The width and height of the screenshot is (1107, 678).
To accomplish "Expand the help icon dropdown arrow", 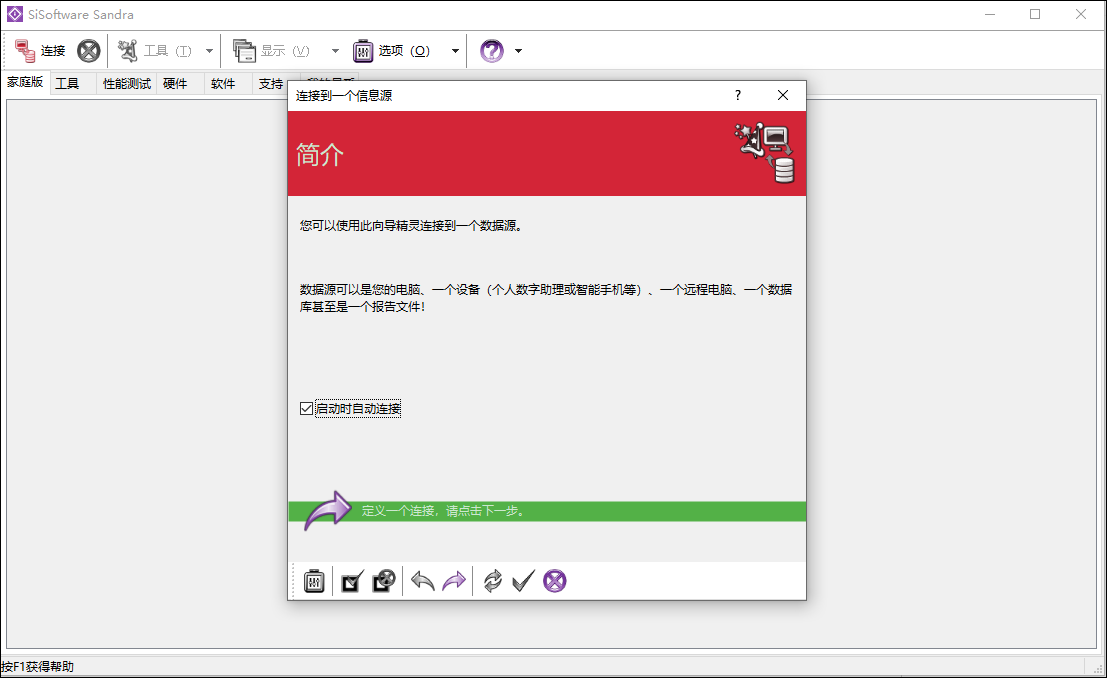I will [518, 51].
